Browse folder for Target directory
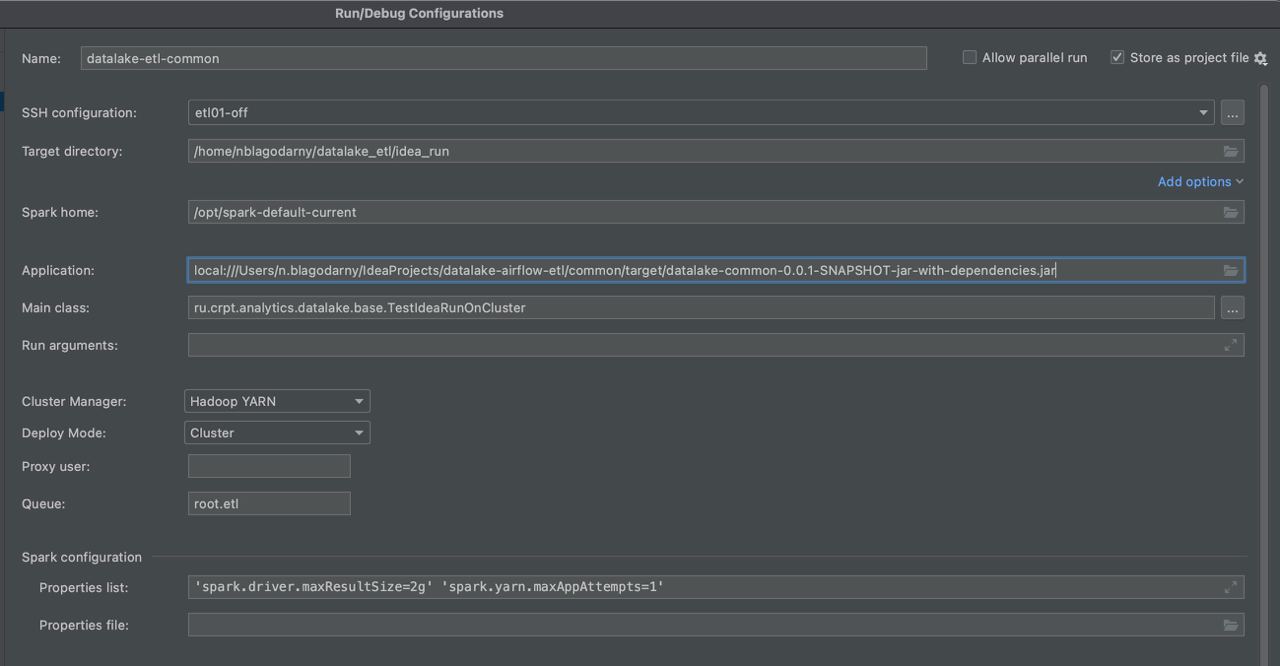 tap(1230, 152)
